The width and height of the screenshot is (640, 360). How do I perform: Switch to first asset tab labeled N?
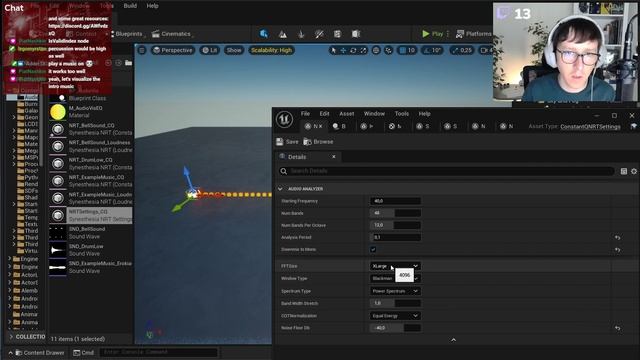tap(313, 127)
